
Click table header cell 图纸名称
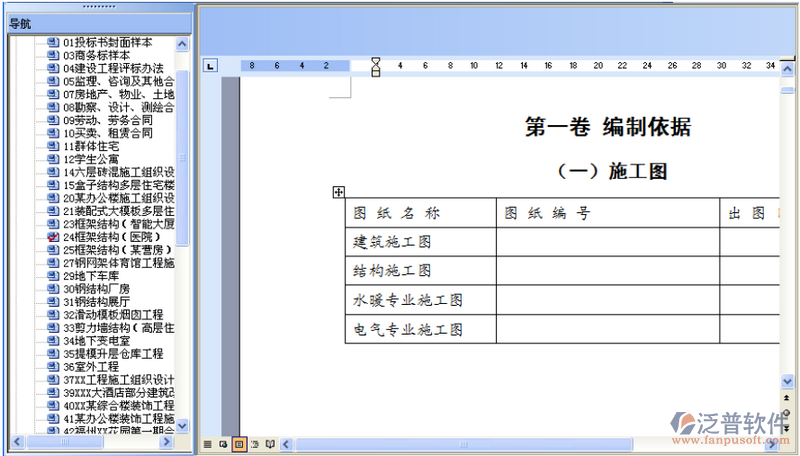coord(421,213)
